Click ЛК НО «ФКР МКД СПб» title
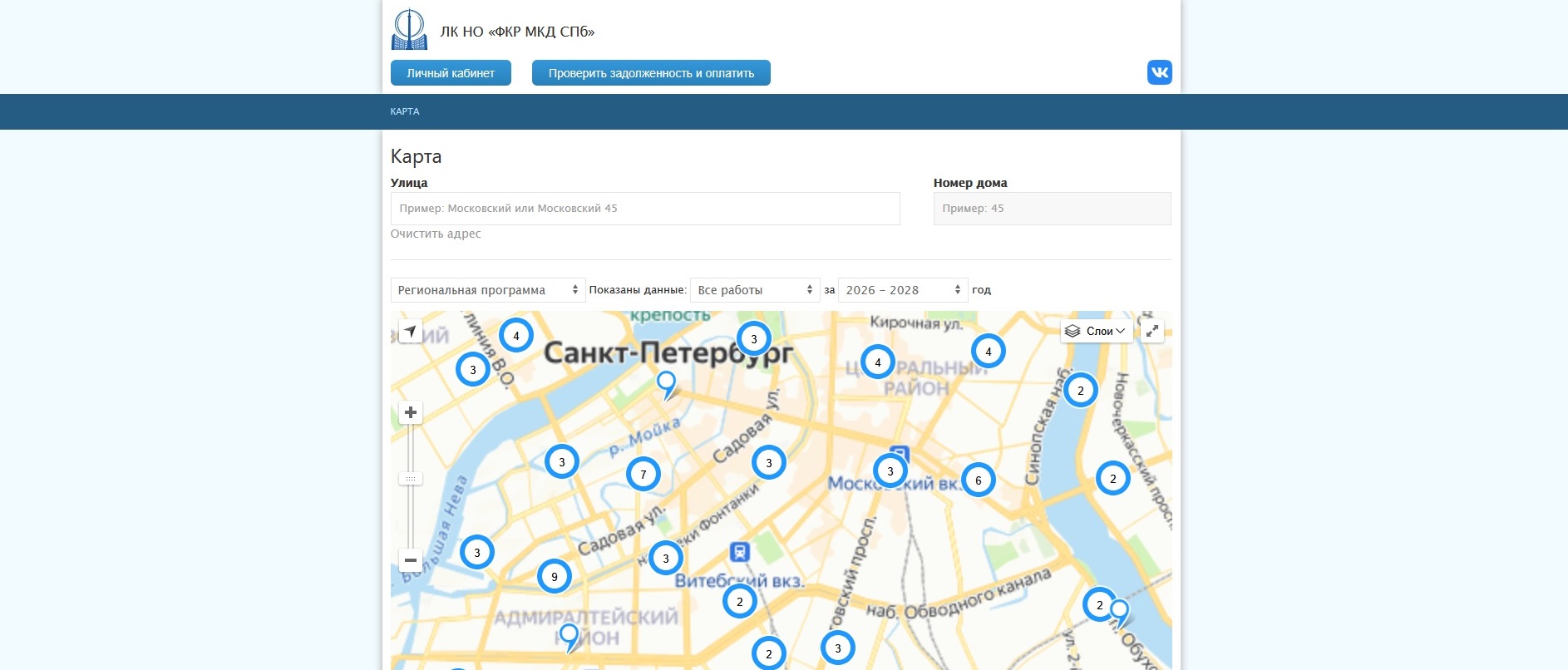The height and width of the screenshot is (670, 1568). point(517,32)
